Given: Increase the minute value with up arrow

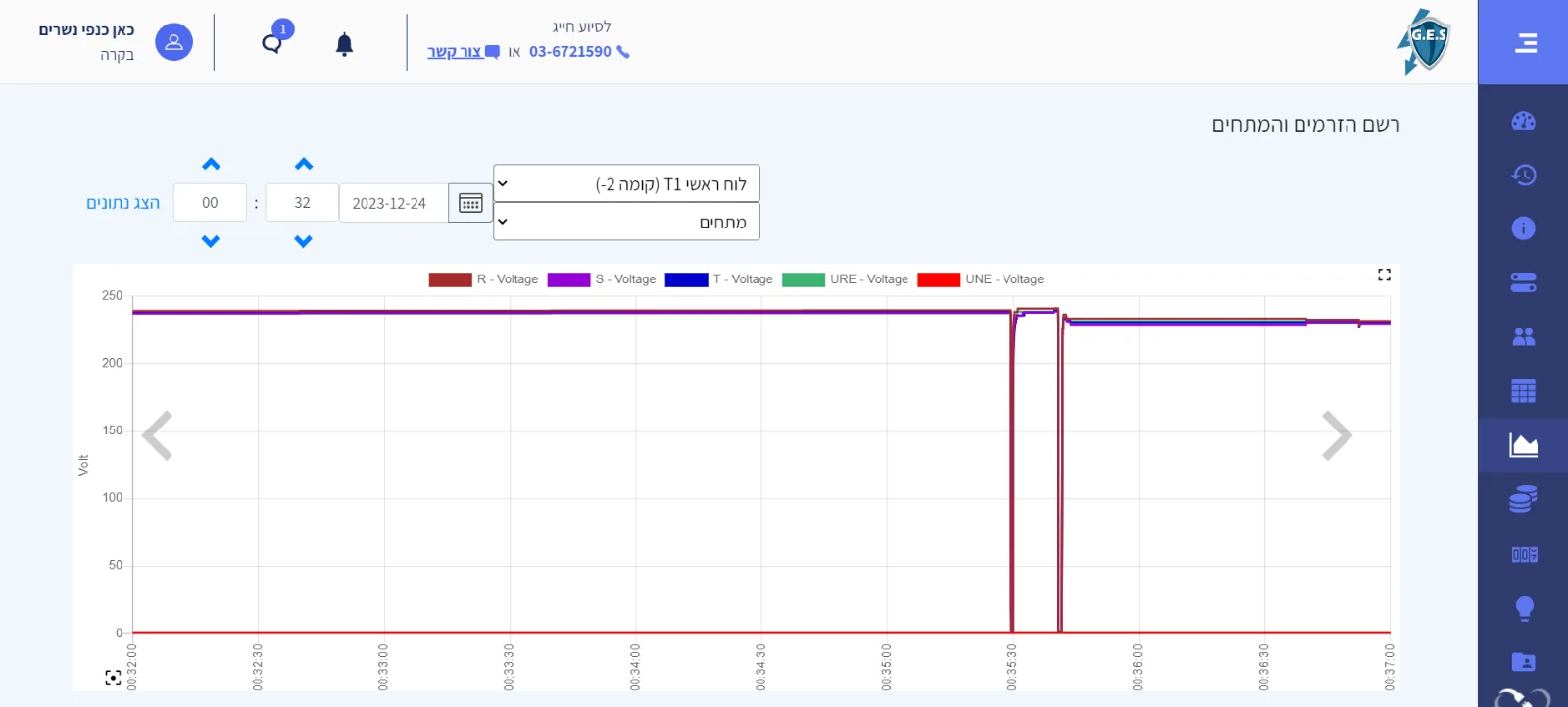Looking at the screenshot, I should click(x=304, y=164).
